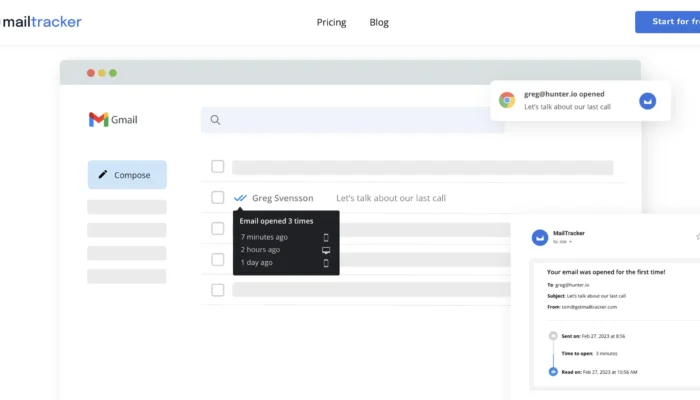Click the blue double-check tracking icon
The width and height of the screenshot is (700, 400).
(240, 198)
